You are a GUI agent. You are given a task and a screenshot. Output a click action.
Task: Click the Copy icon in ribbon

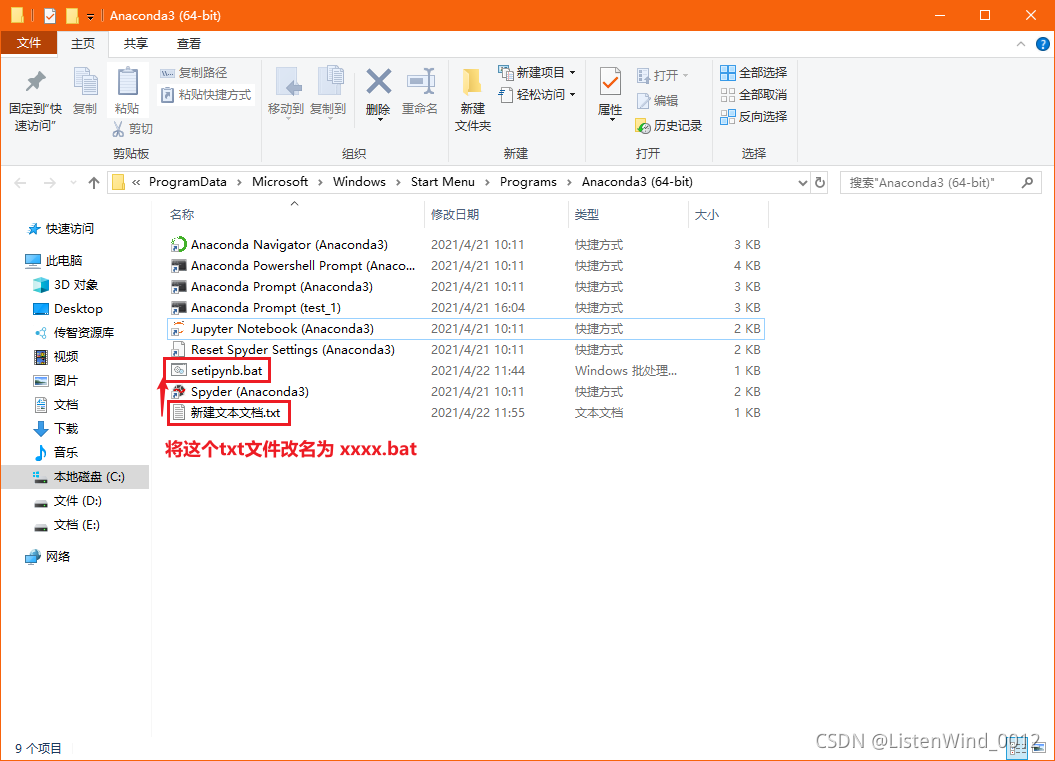pos(85,82)
